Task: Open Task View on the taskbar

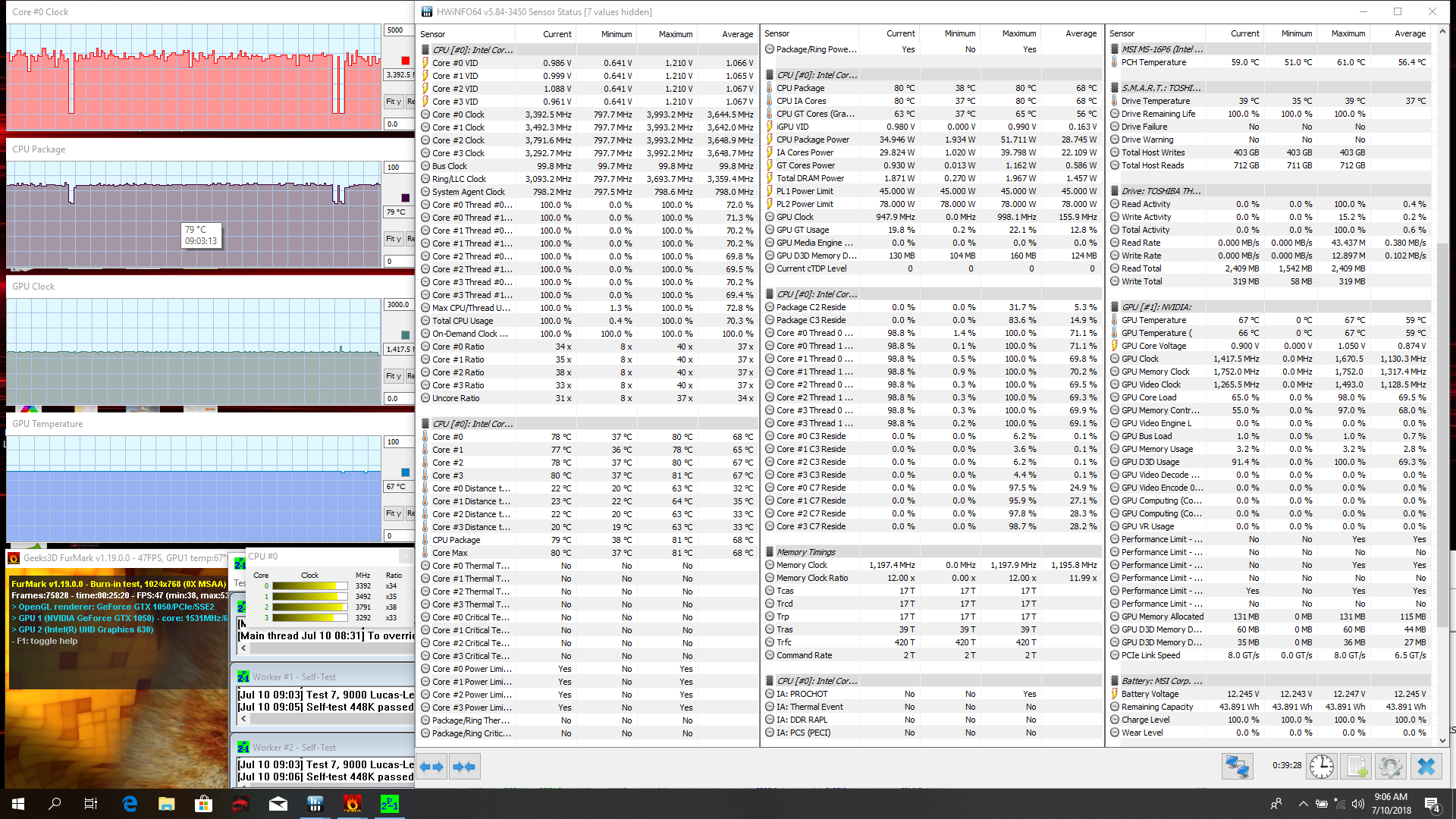Action: click(91, 804)
